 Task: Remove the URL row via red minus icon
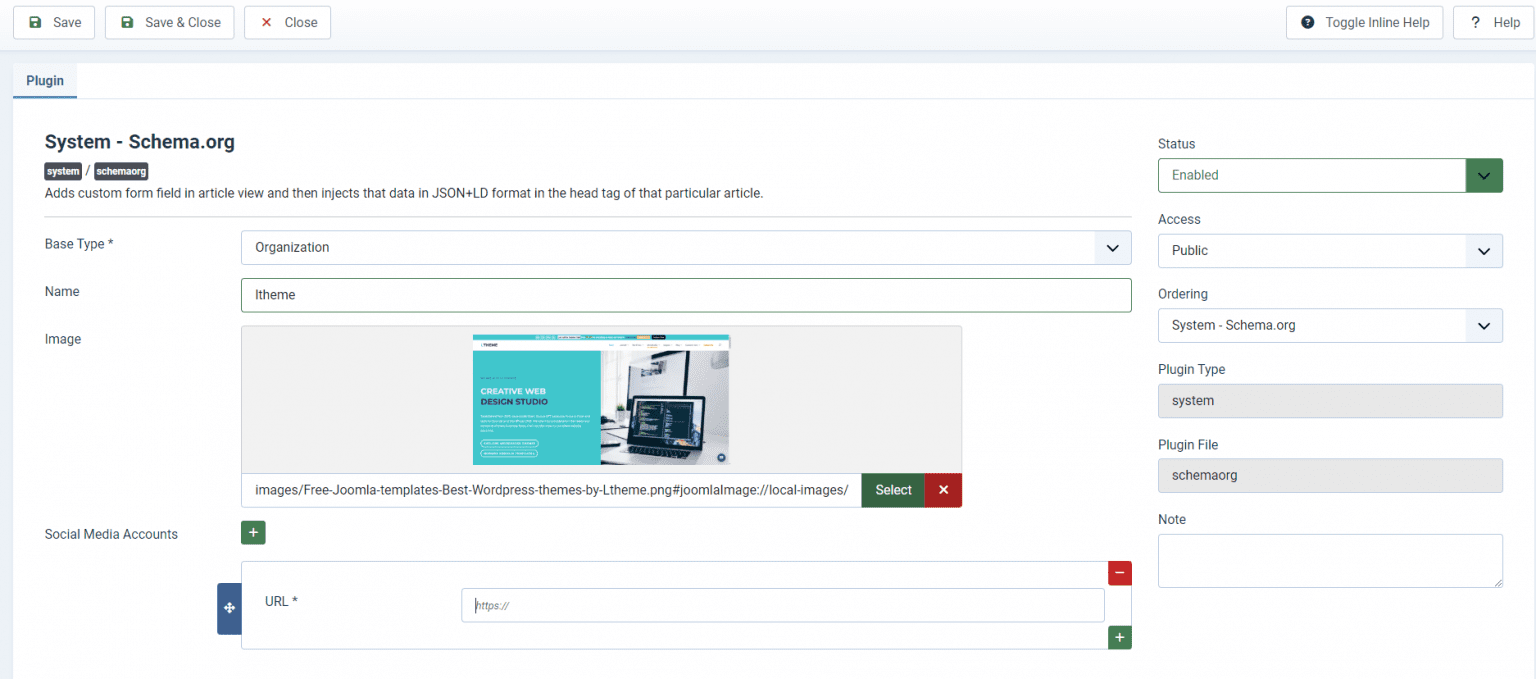coord(1119,573)
